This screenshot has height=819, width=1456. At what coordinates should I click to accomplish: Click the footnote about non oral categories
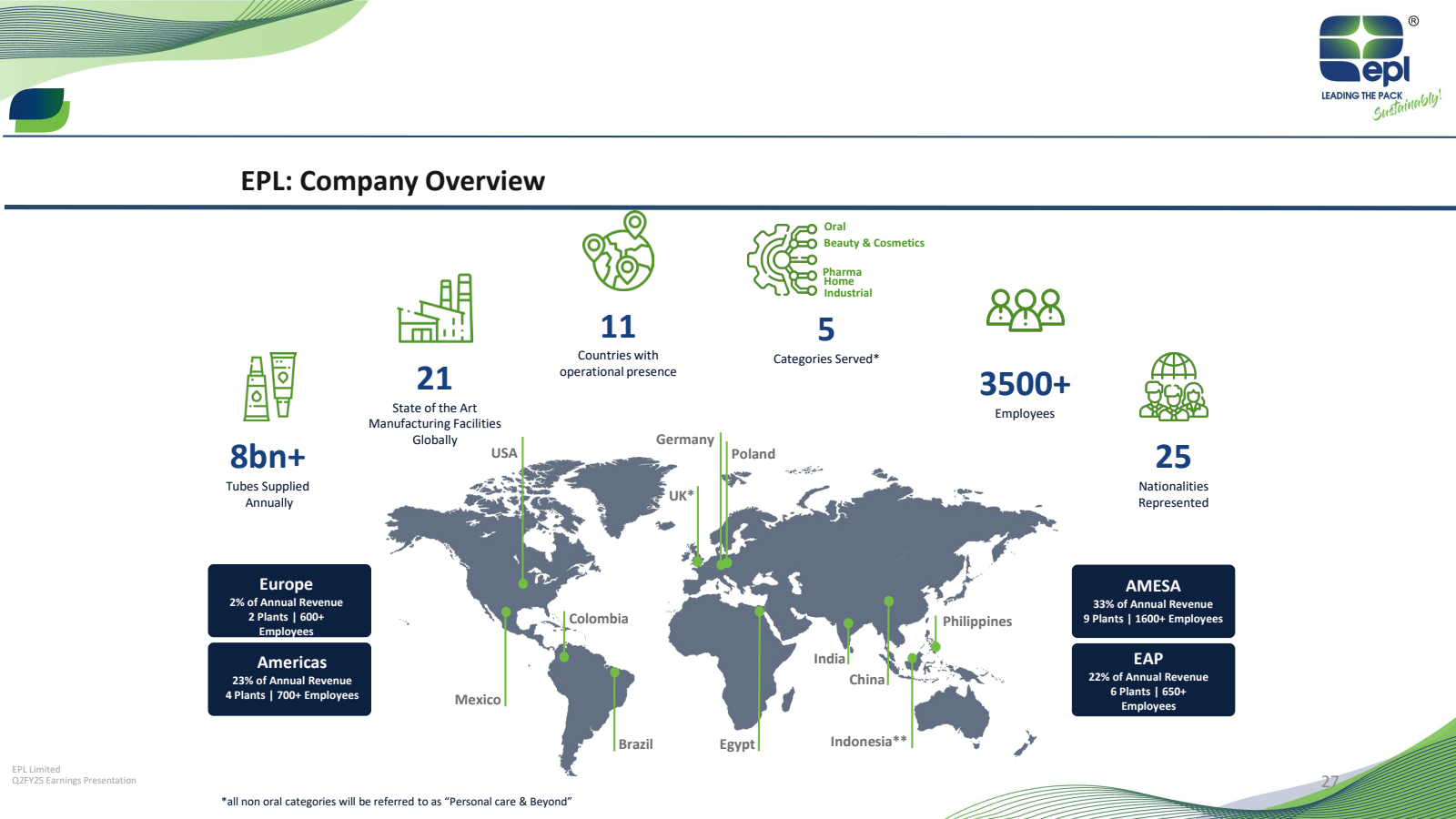(397, 802)
